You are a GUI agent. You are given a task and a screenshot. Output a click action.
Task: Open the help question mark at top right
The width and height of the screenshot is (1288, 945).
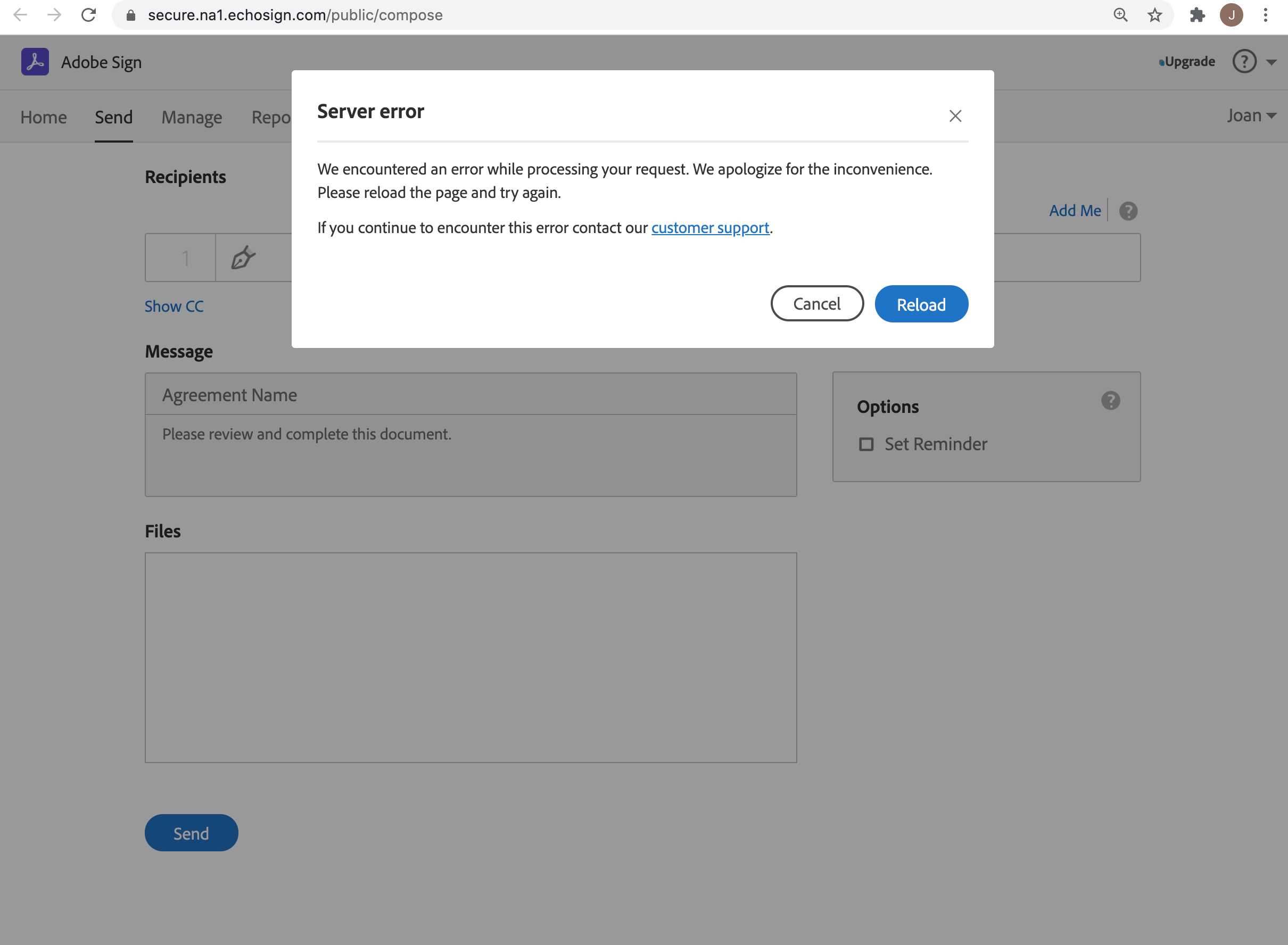[x=1244, y=61]
